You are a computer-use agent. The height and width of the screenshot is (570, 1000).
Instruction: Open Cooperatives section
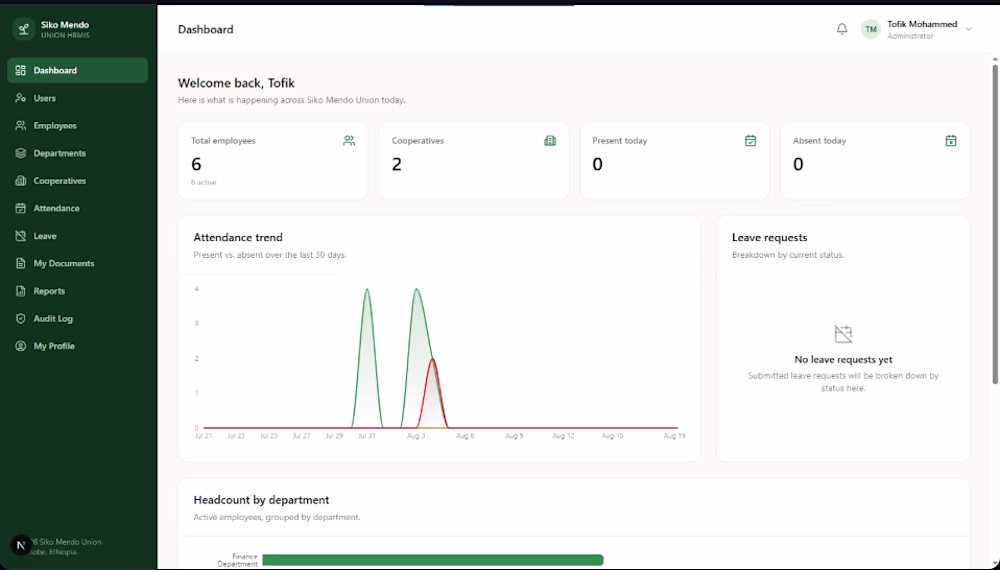[77, 180]
